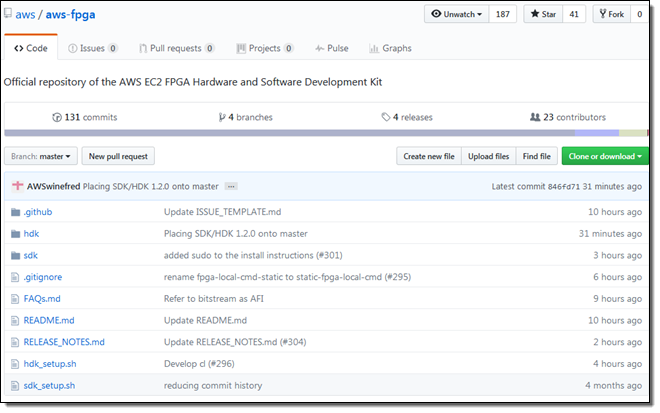Open latest commit hash 846fd71
The width and height of the screenshot is (660, 413).
pos(562,186)
